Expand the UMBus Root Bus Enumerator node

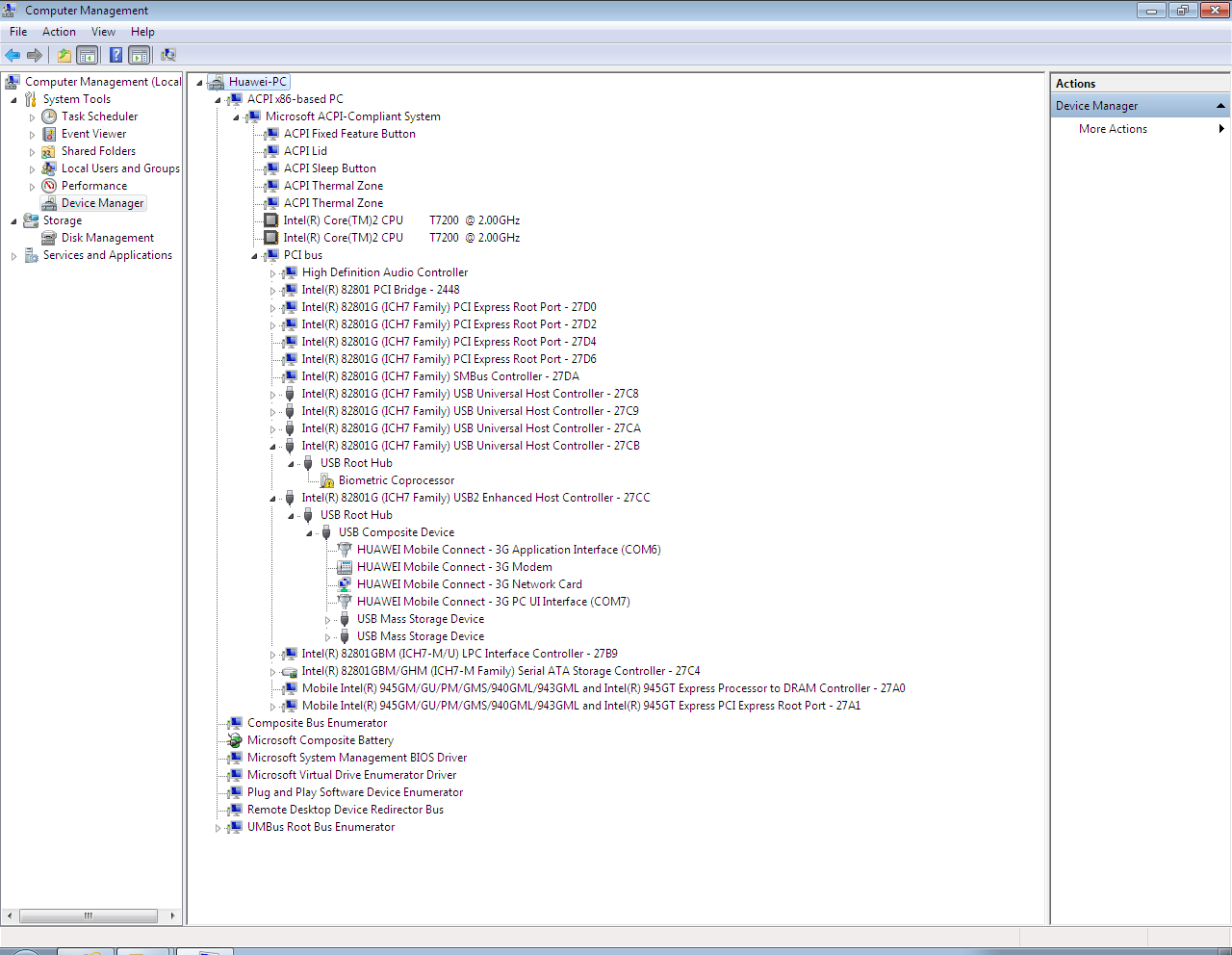[x=218, y=828]
